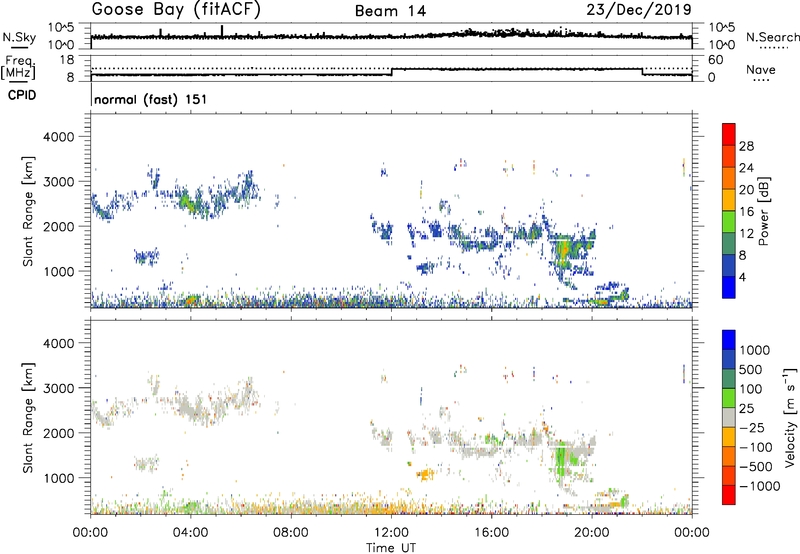Pick the 8–12 dB teal Power swatch
The height and width of the screenshot is (554, 800).
pyautogui.click(x=729, y=243)
